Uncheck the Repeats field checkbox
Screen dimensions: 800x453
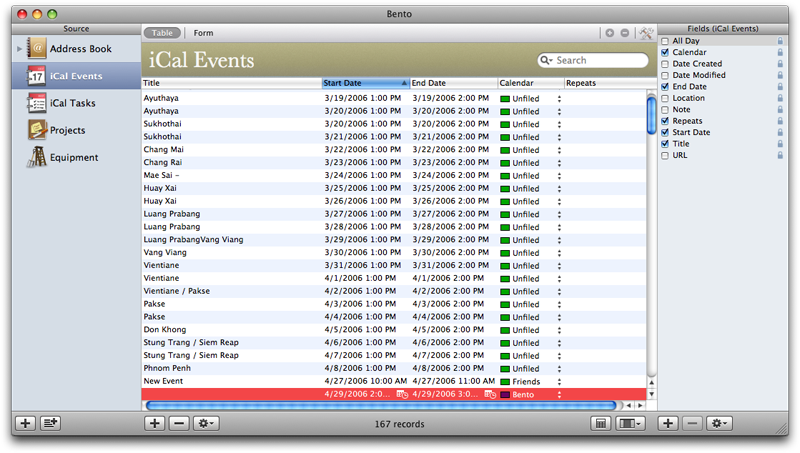665,121
